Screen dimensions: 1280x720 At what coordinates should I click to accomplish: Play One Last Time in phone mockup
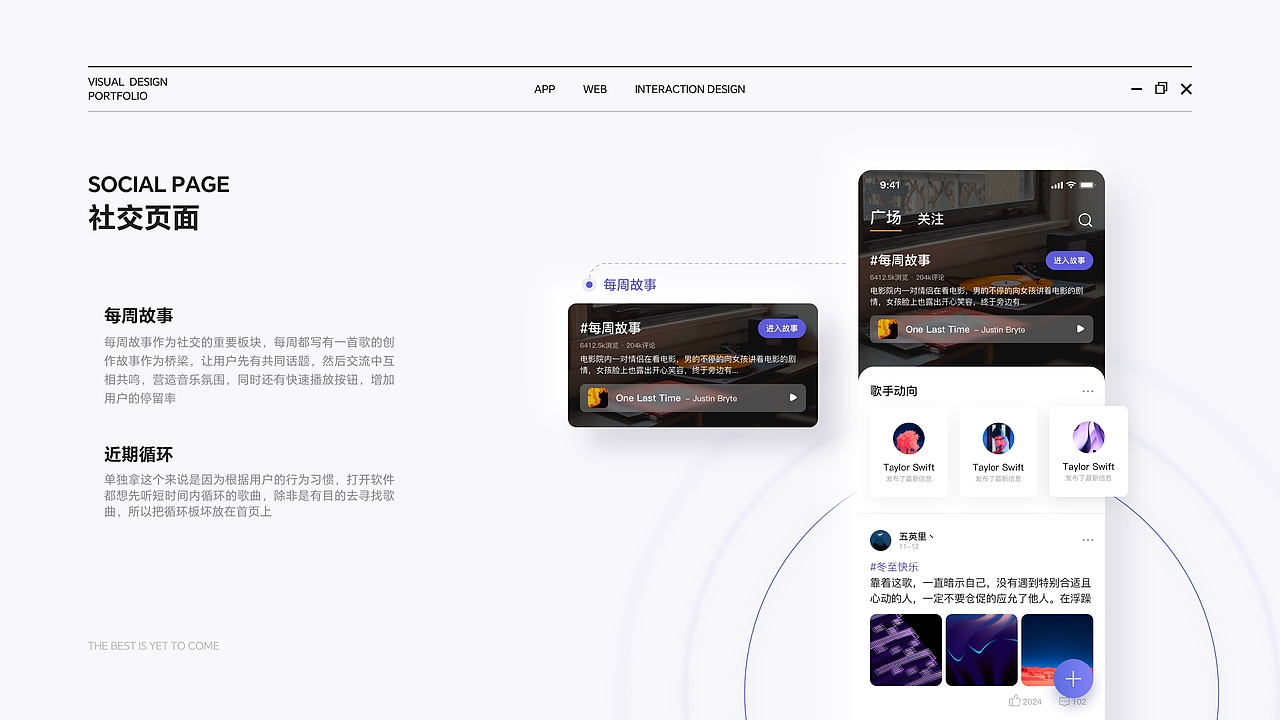click(1080, 329)
